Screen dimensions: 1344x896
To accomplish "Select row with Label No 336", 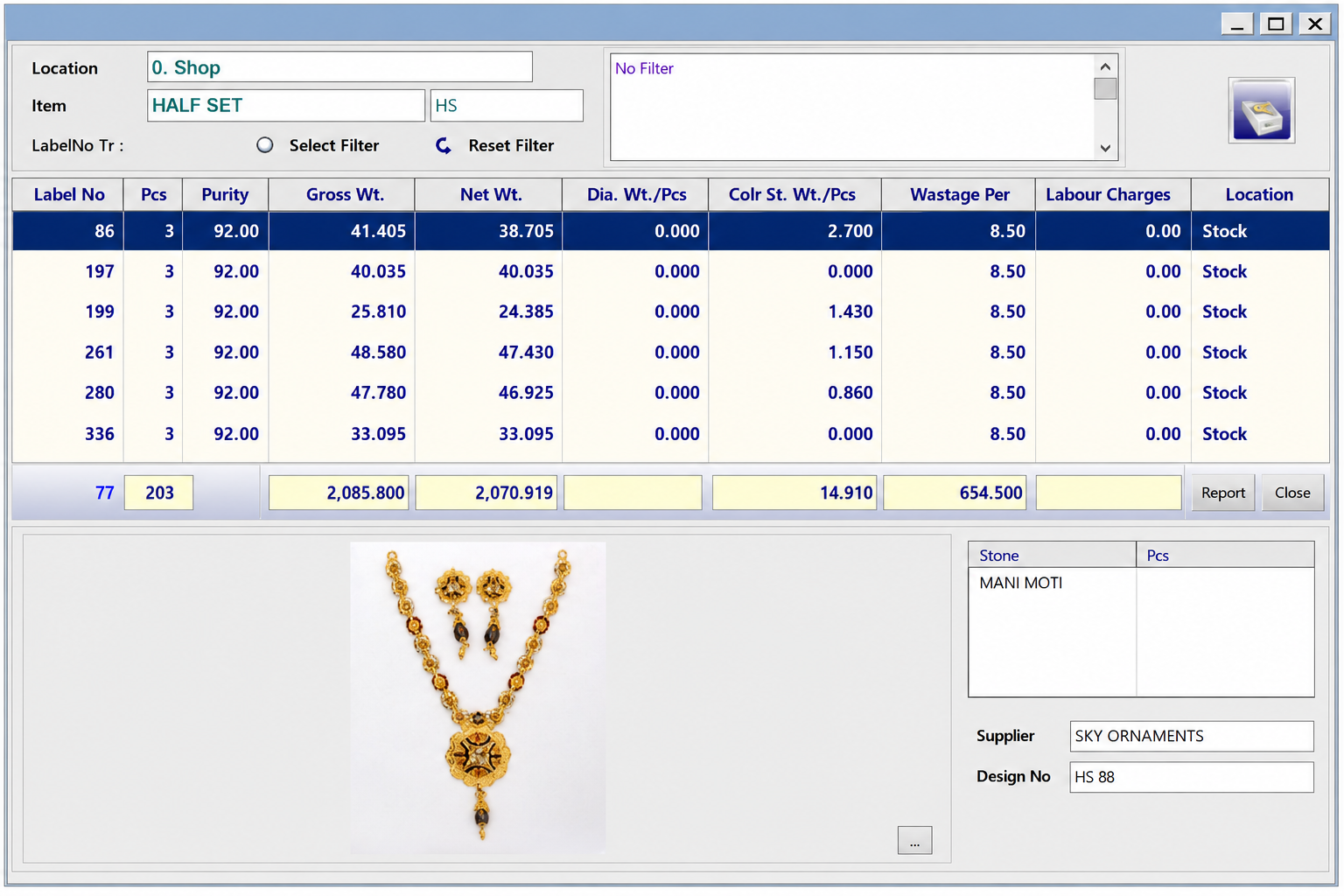I will [x=670, y=434].
